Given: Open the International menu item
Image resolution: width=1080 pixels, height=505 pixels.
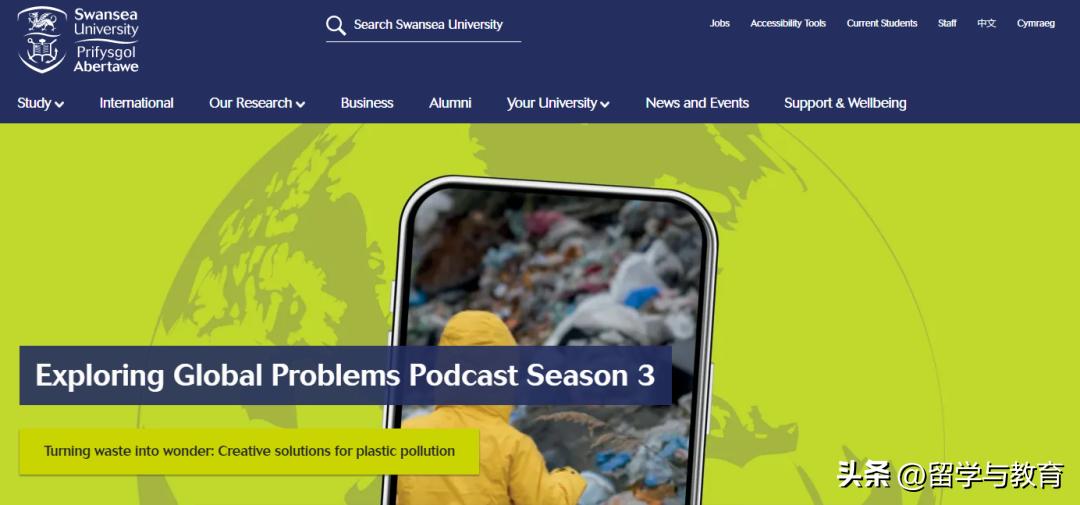Looking at the screenshot, I should coord(136,103).
